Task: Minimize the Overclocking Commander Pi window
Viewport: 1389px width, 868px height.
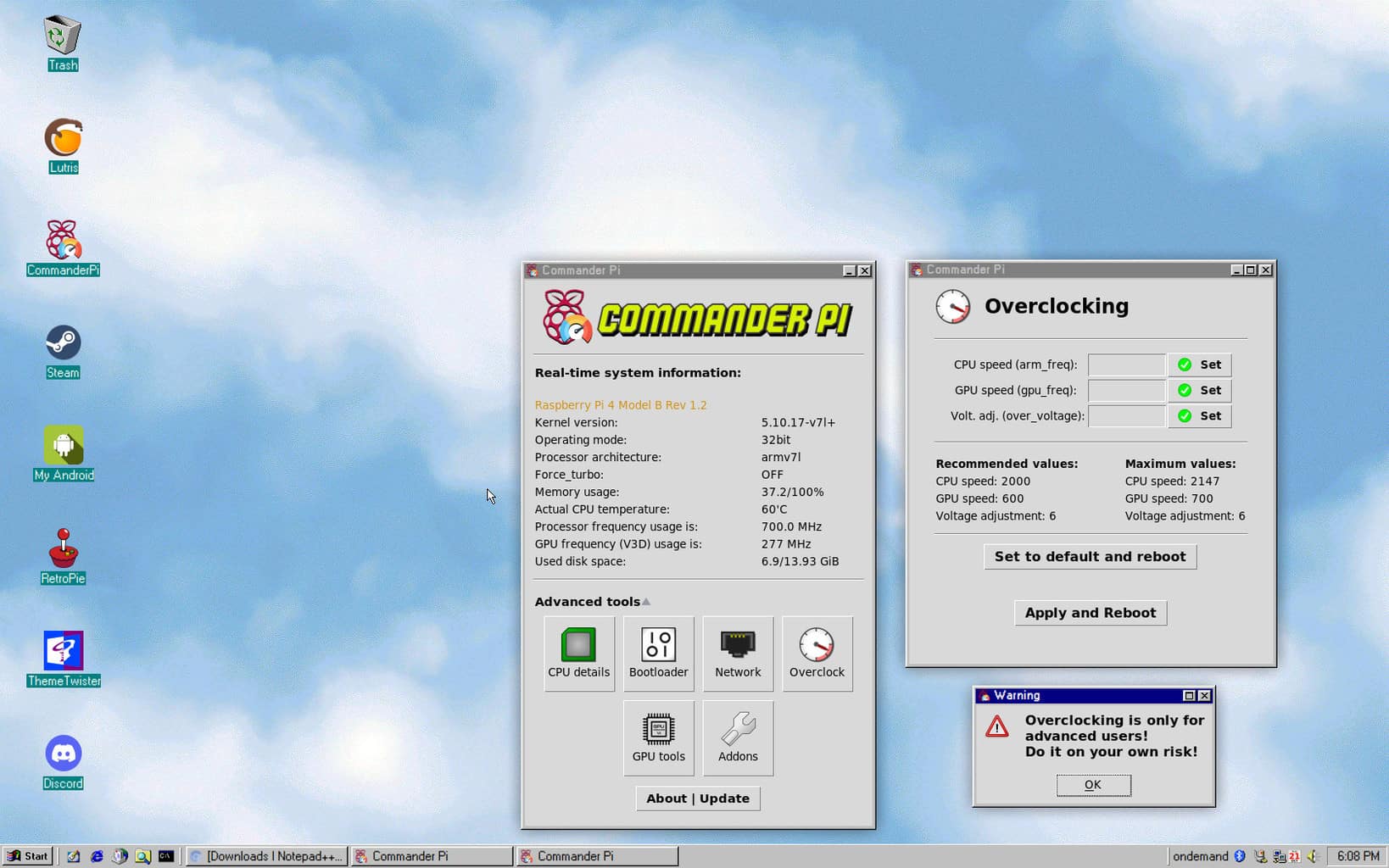Action: coord(1236,270)
